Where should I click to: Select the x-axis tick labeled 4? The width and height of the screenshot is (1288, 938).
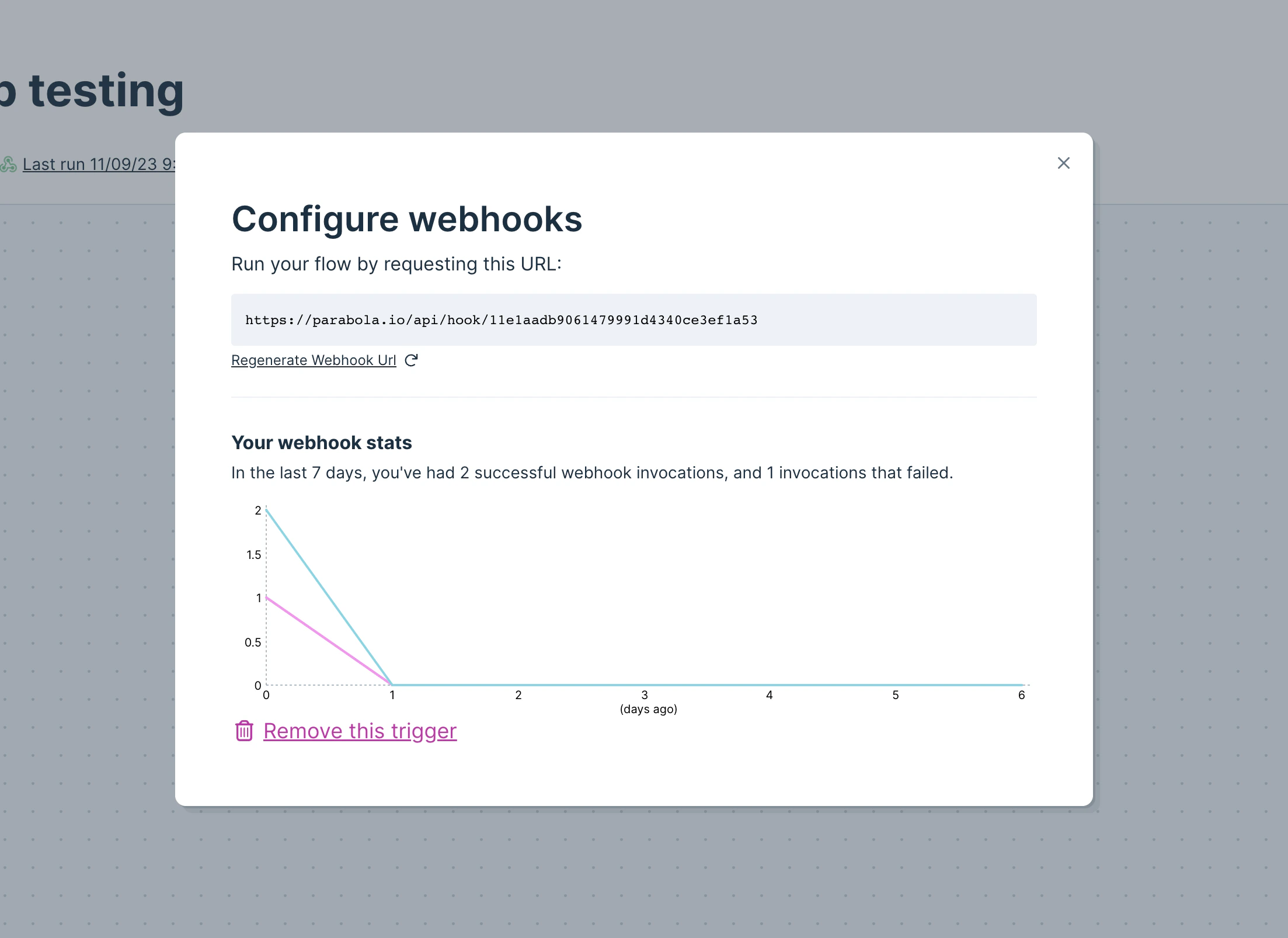pos(770,695)
